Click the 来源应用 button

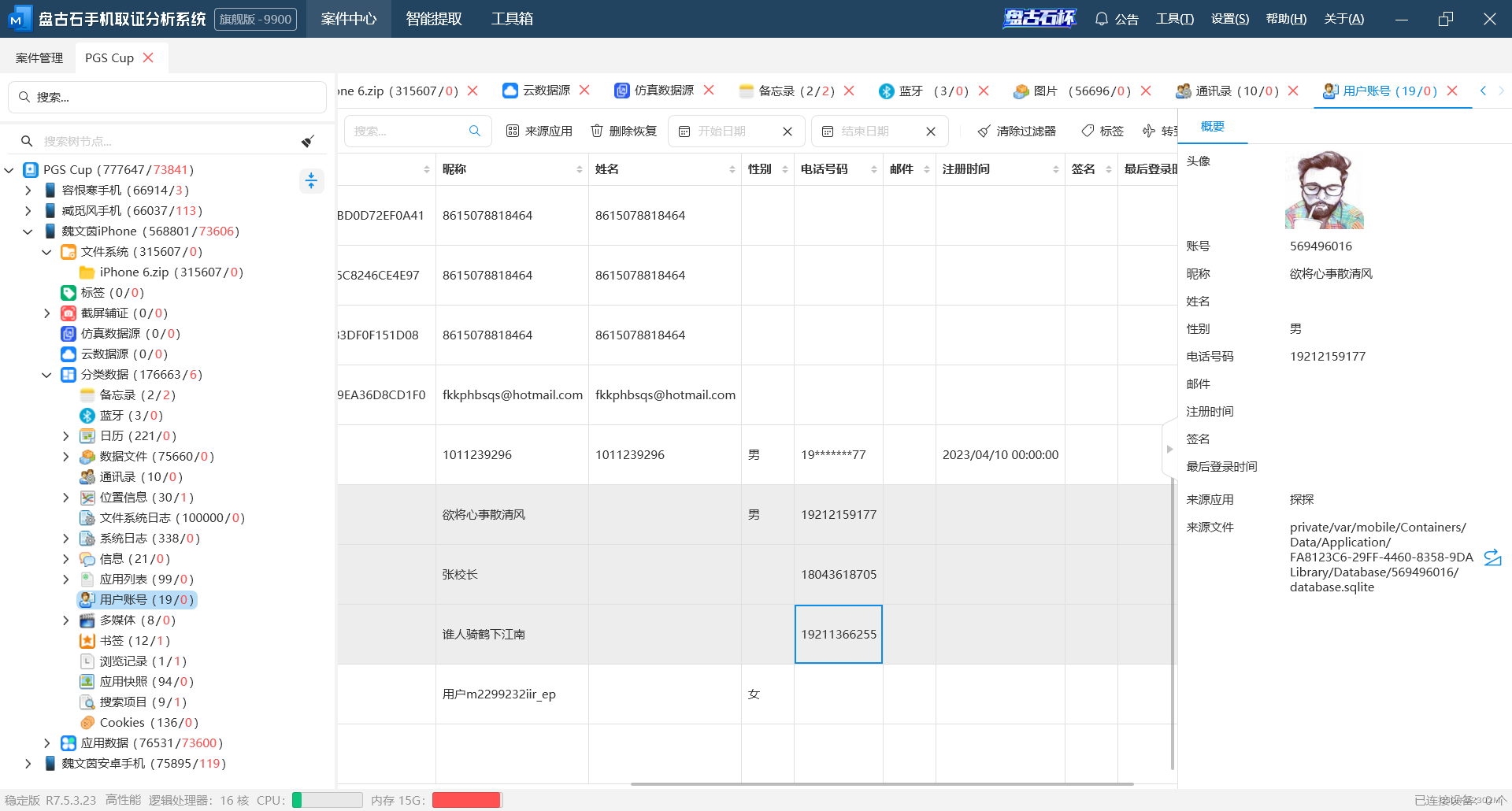coord(539,131)
